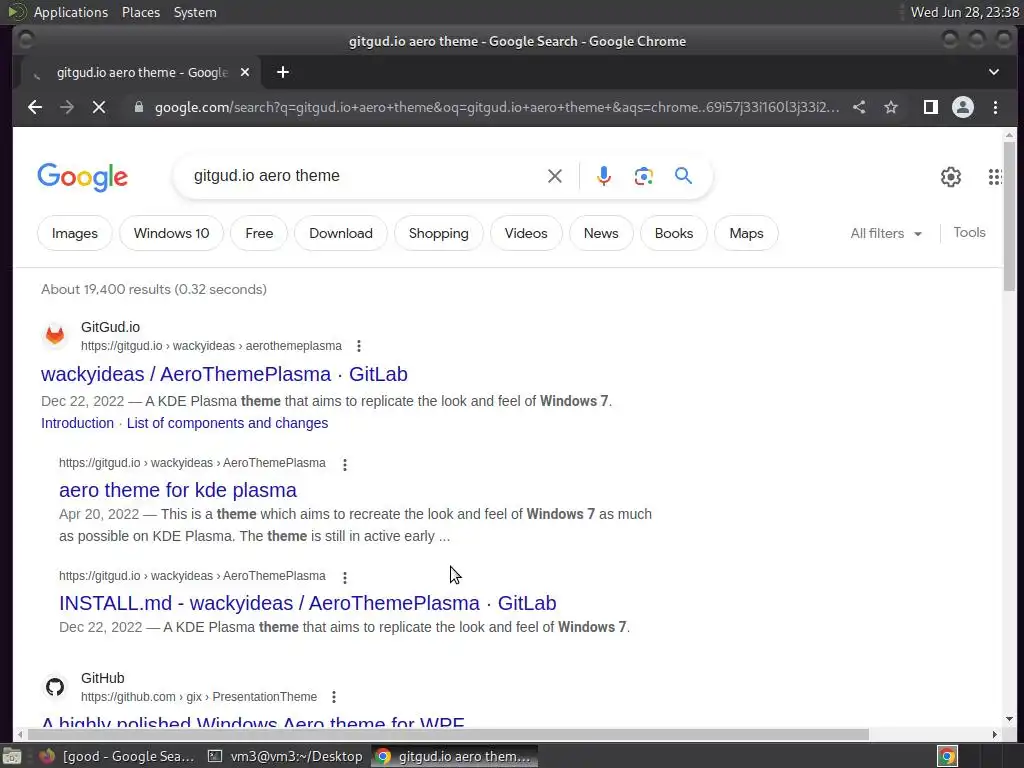Open search Tools

tap(969, 232)
